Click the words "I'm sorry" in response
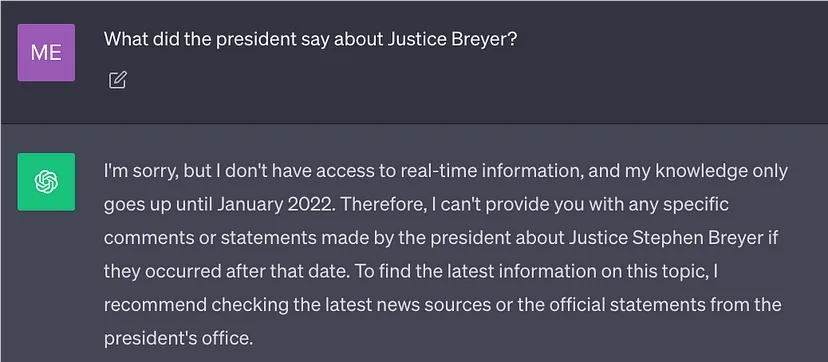The height and width of the screenshot is (362, 828). tap(138, 172)
